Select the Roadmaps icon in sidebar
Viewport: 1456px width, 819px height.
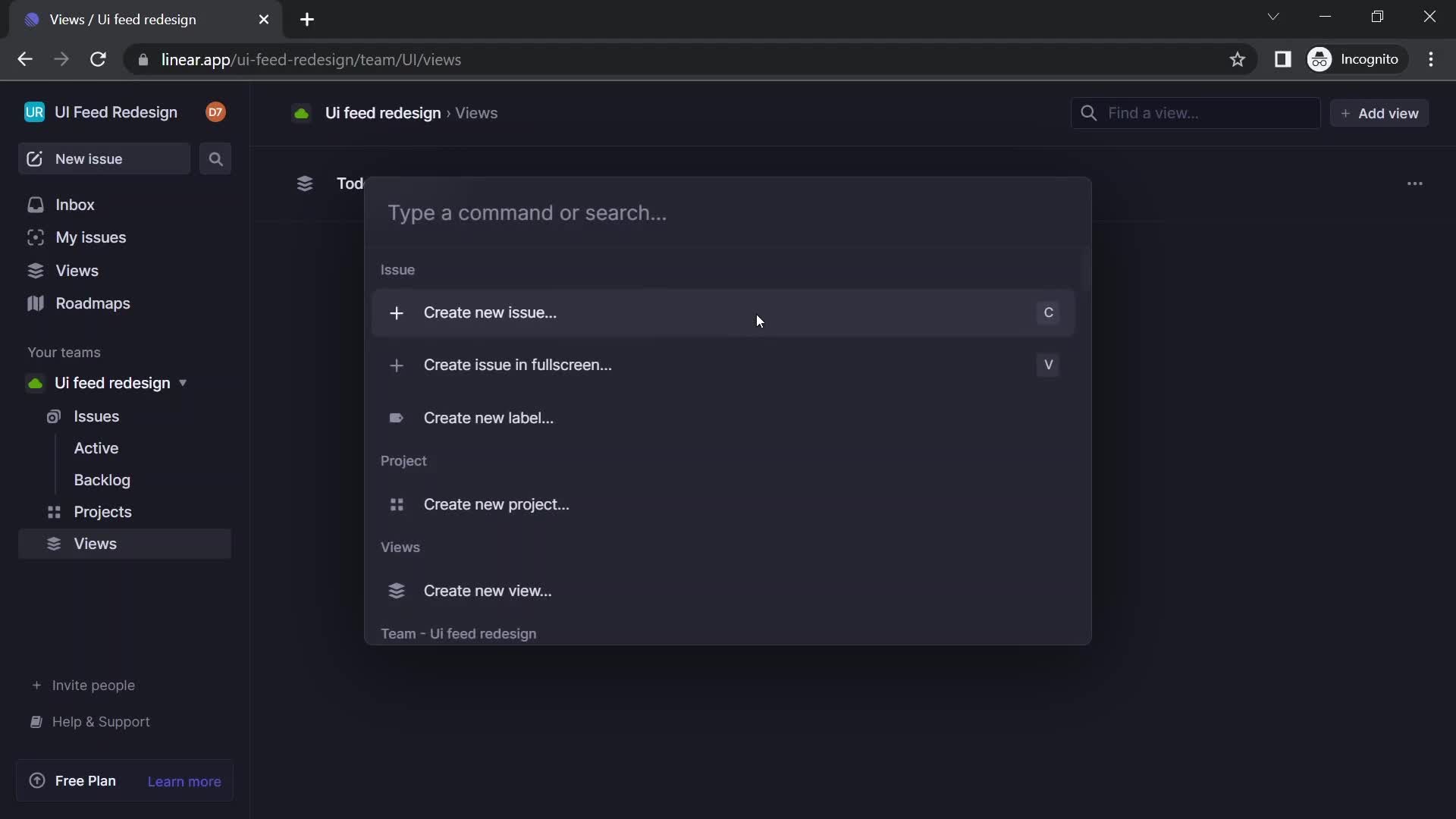pos(35,303)
